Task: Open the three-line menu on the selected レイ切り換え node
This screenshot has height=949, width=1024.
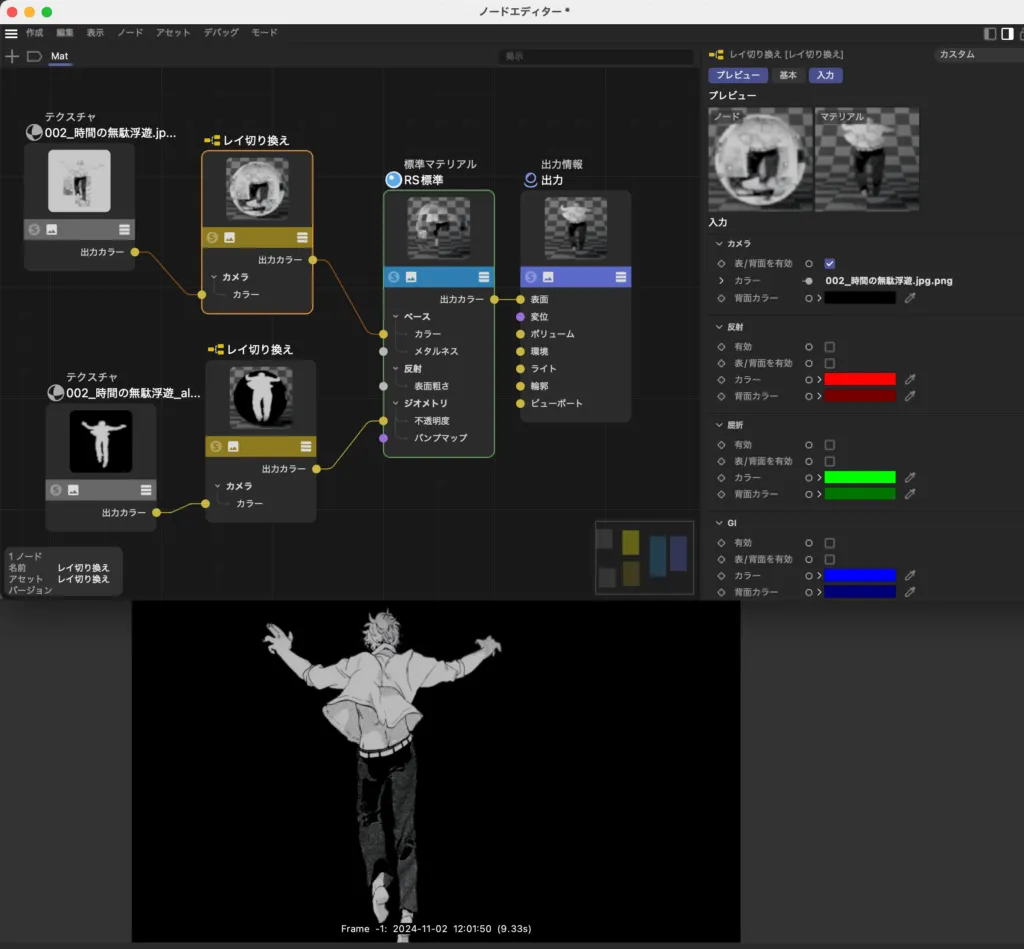Action: coord(302,237)
